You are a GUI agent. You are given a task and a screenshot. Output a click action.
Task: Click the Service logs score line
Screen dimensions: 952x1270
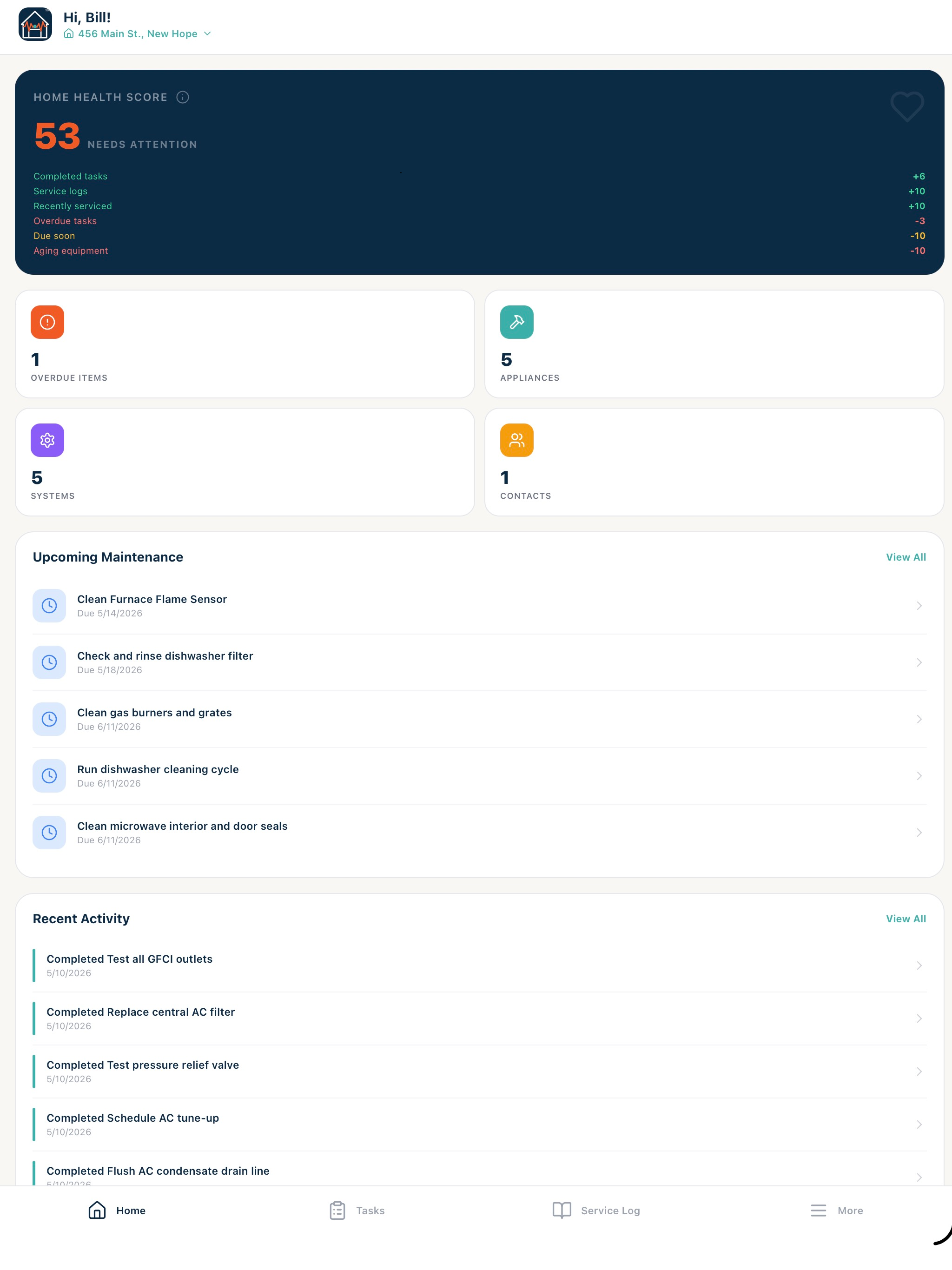coord(479,191)
